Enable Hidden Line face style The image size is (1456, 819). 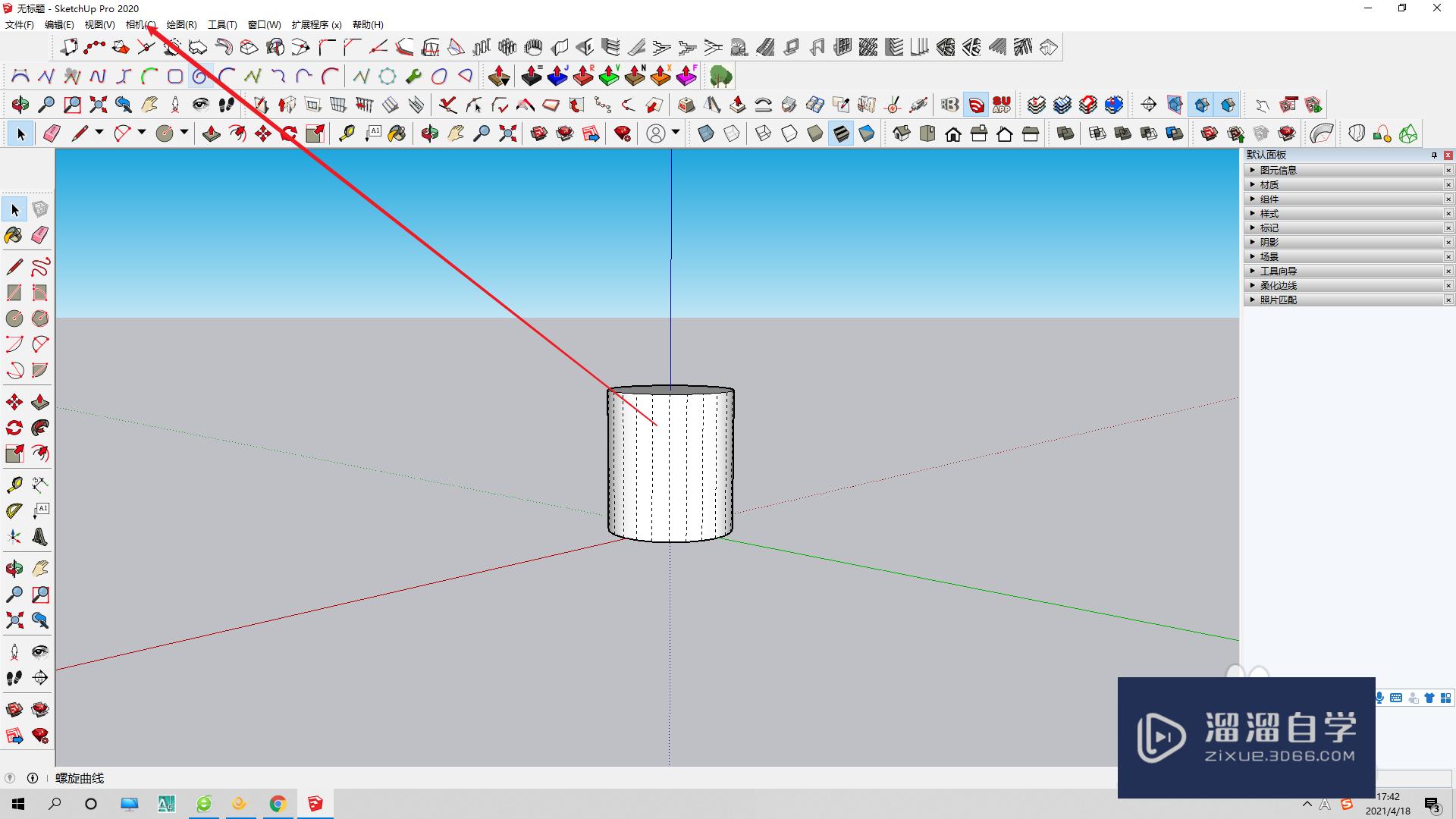tap(789, 134)
